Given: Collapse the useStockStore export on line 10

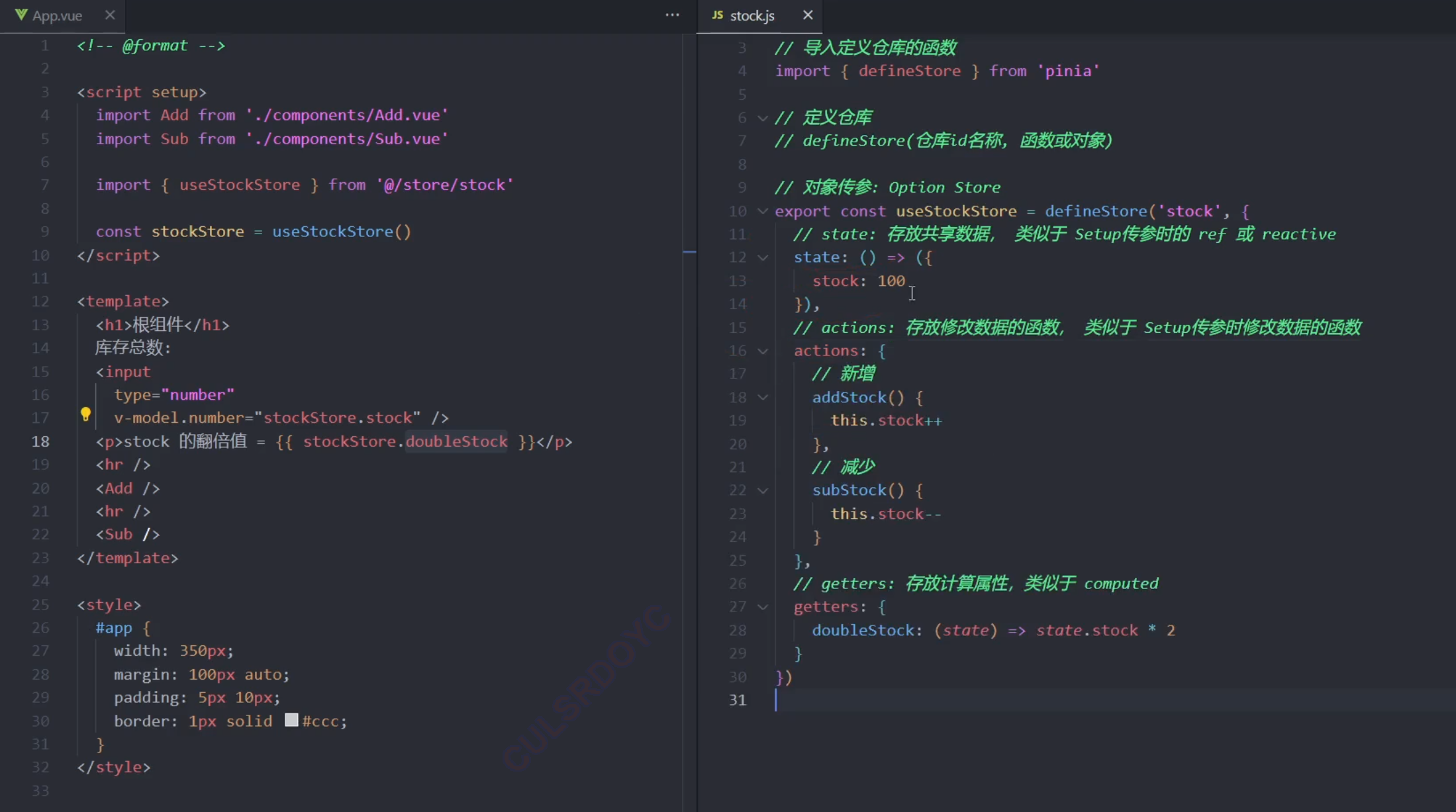Looking at the screenshot, I should 762,211.
